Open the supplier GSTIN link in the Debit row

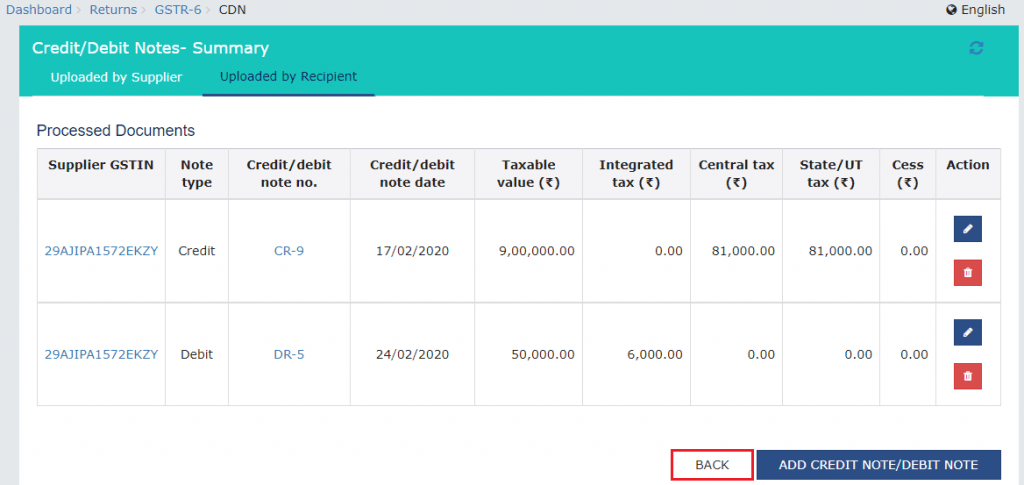coord(101,354)
